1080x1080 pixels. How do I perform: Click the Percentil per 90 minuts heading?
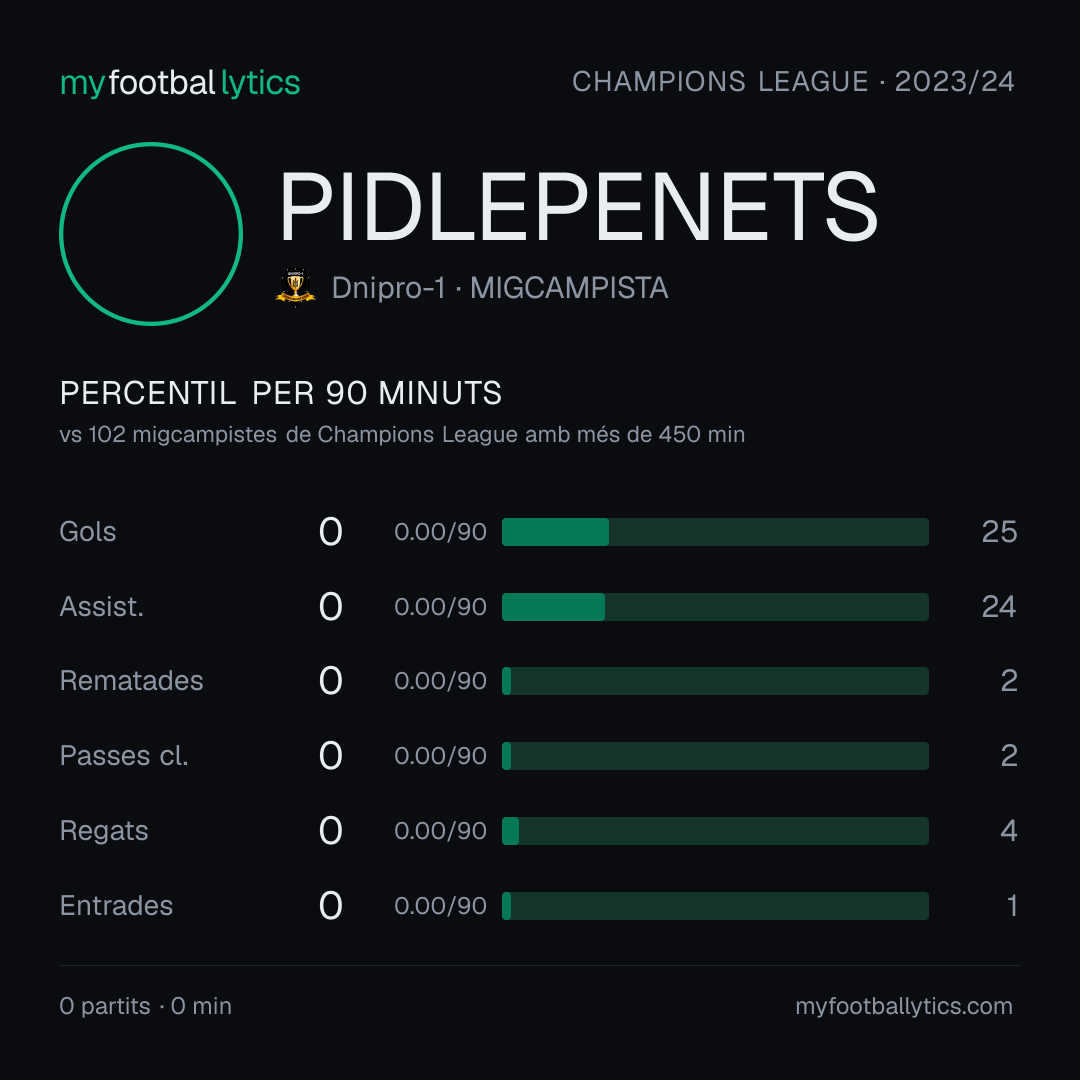pyautogui.click(x=280, y=393)
